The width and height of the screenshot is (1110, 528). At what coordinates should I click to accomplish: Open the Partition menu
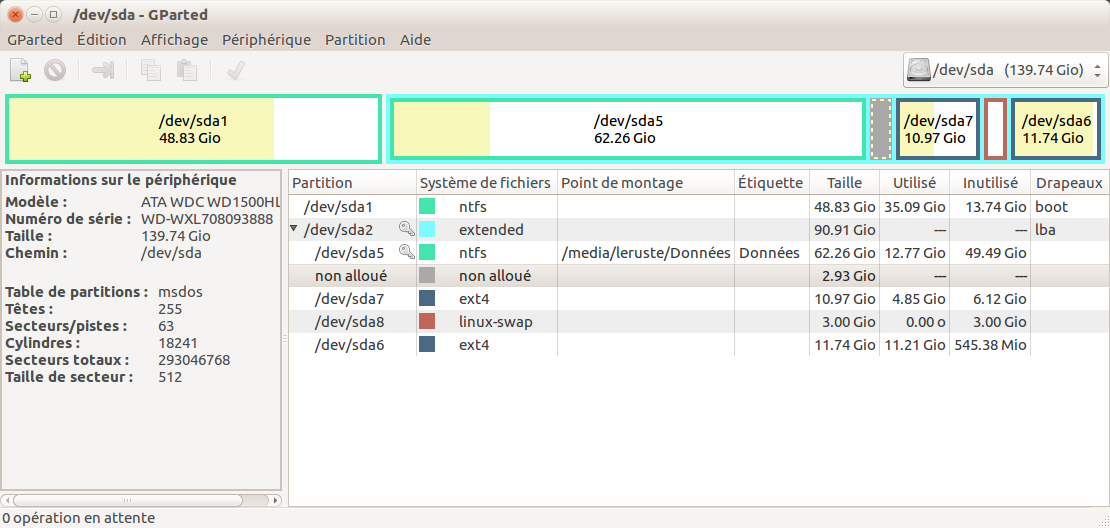pyautogui.click(x=355, y=40)
